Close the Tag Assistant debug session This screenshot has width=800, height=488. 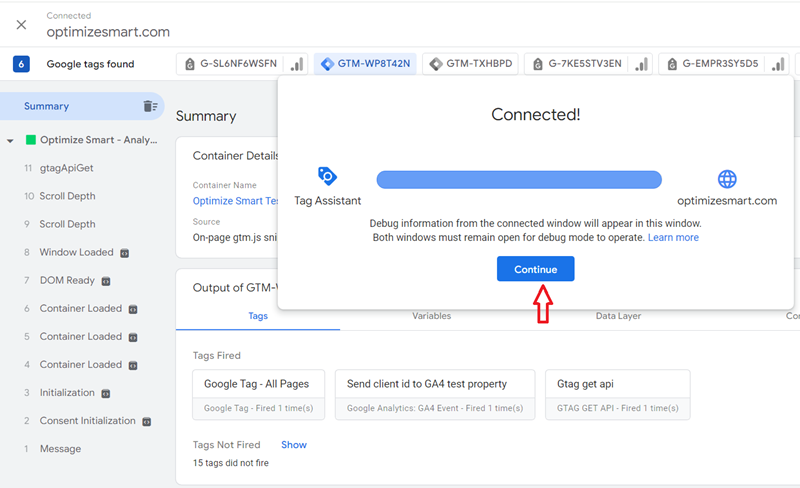(21, 25)
